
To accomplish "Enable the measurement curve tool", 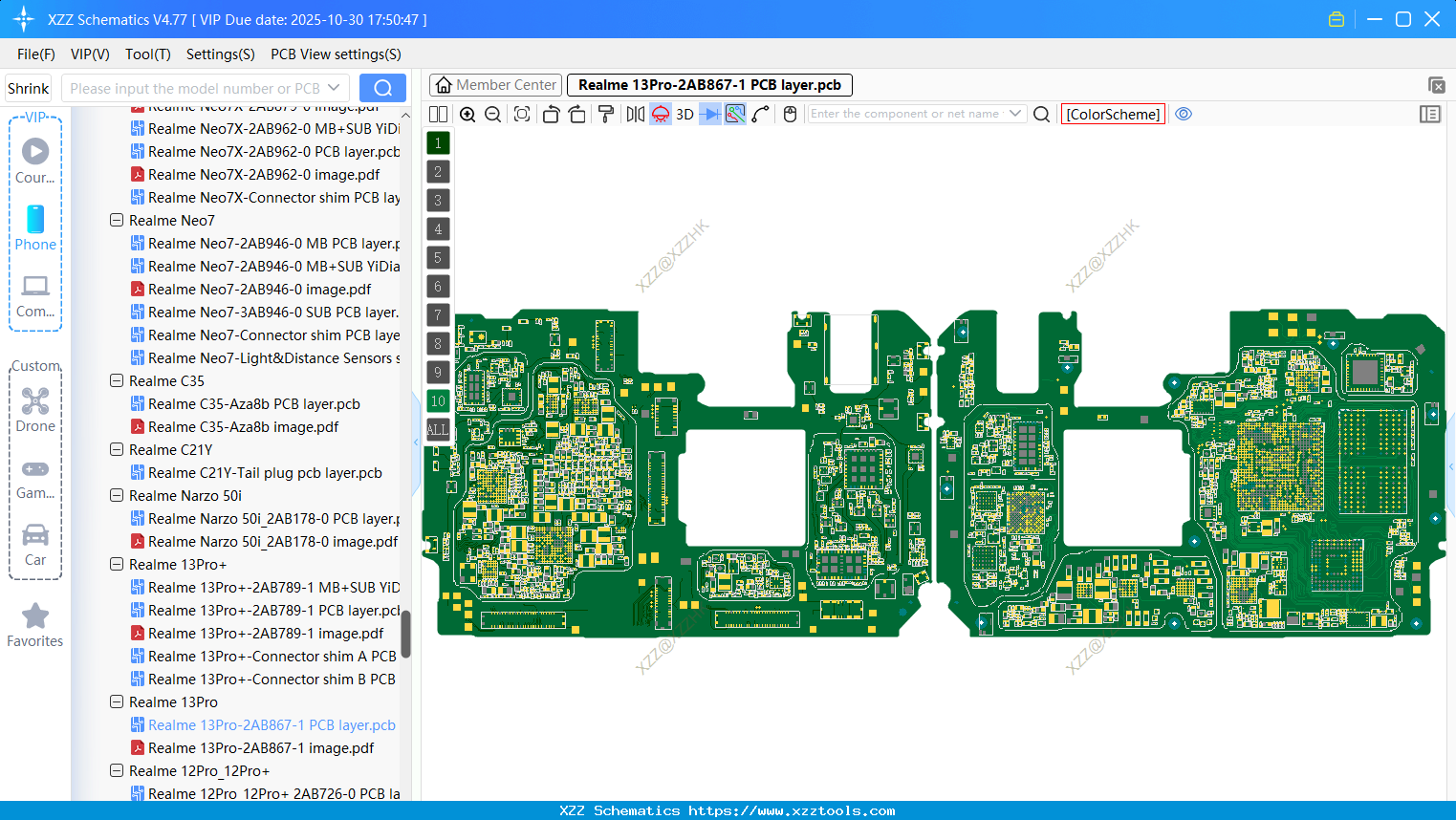I will tap(760, 114).
